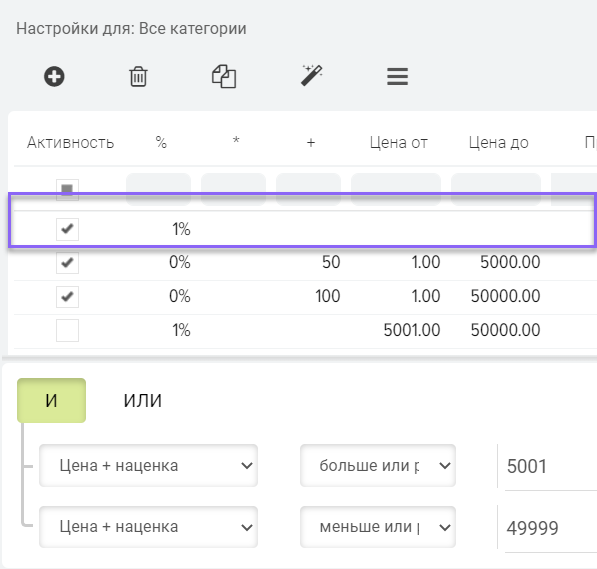This screenshot has height=569, width=597.
Task: Click the Цена от column header
Action: (399, 143)
